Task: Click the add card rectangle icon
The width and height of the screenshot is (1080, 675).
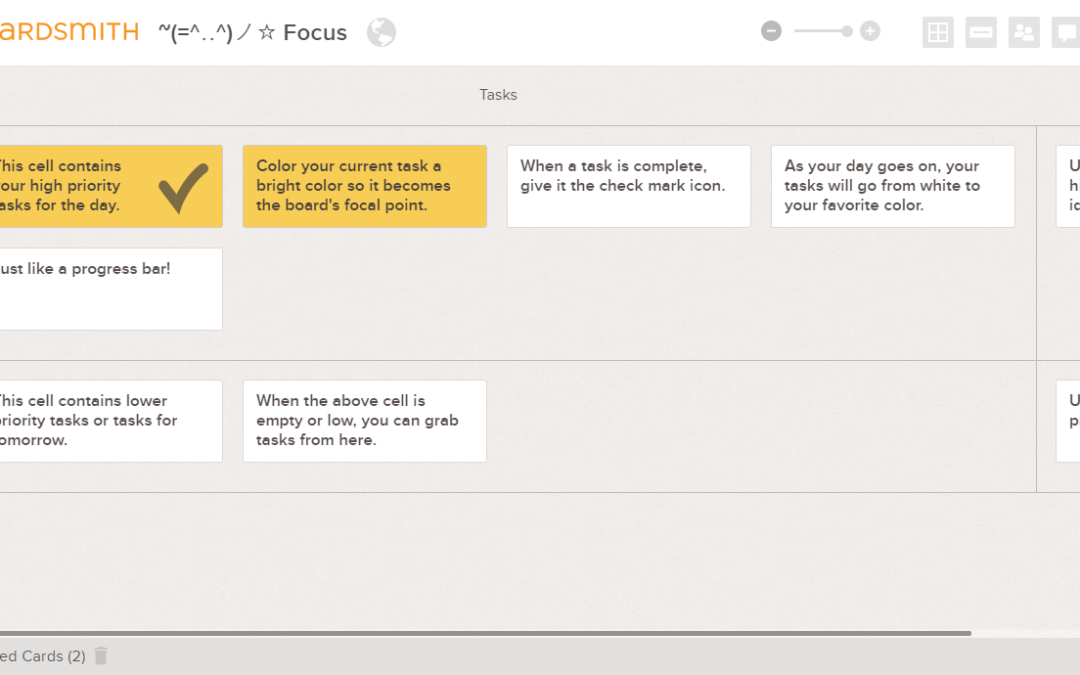Action: [981, 32]
